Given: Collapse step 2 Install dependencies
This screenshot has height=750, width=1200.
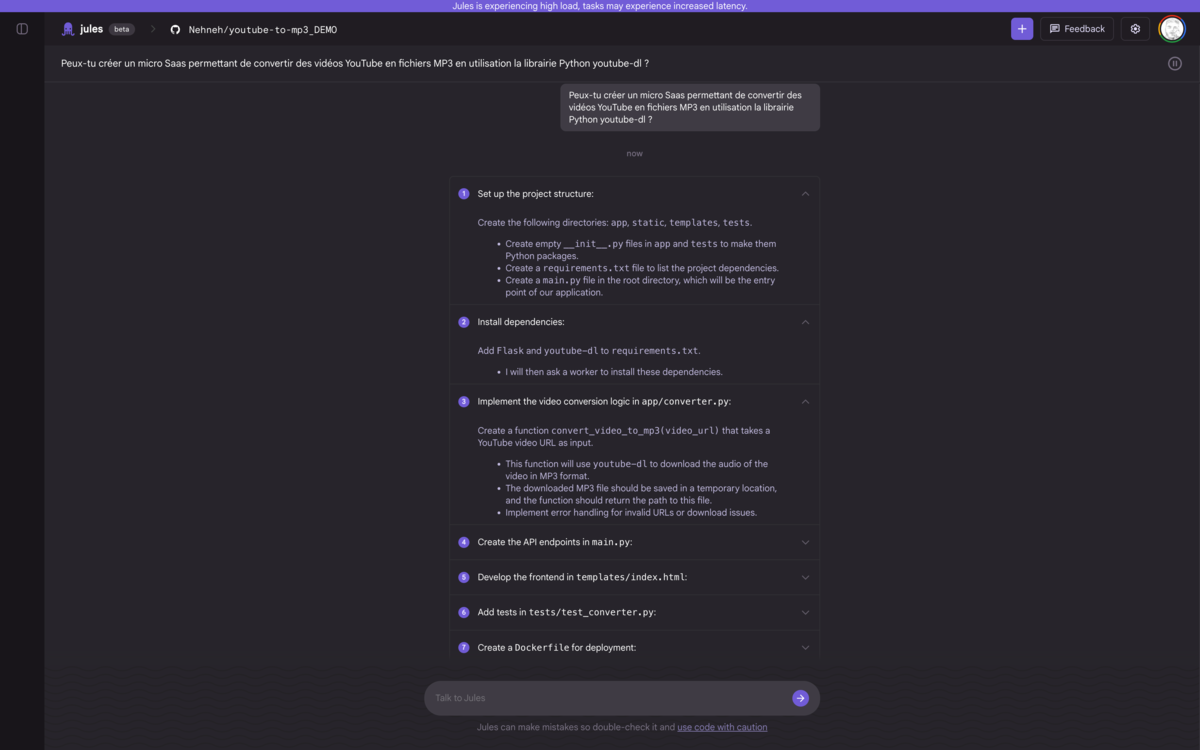Looking at the screenshot, I should (805, 322).
